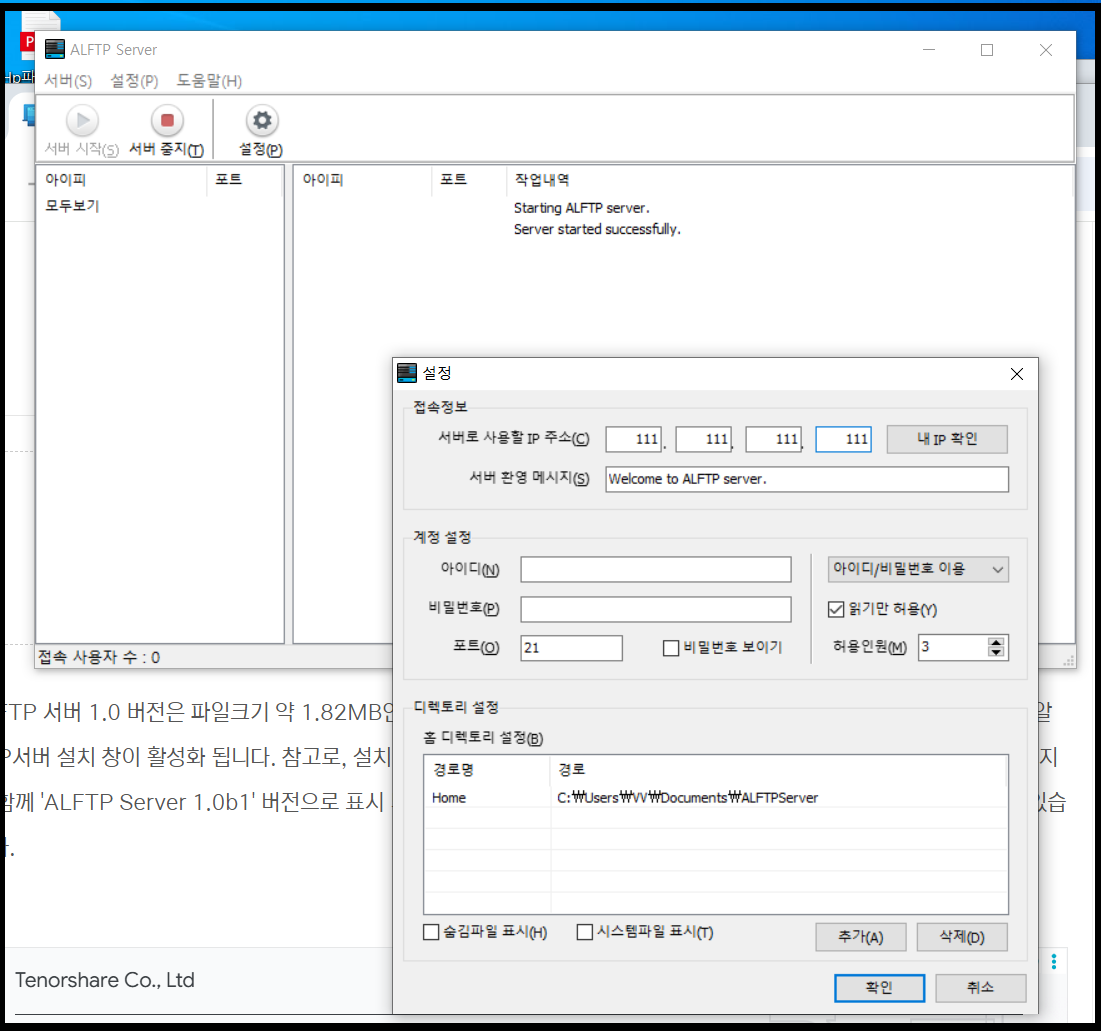Image resolution: width=1101 pixels, height=1031 pixels.
Task: Select 모두보기 in the left IP list
Action: 72,206
